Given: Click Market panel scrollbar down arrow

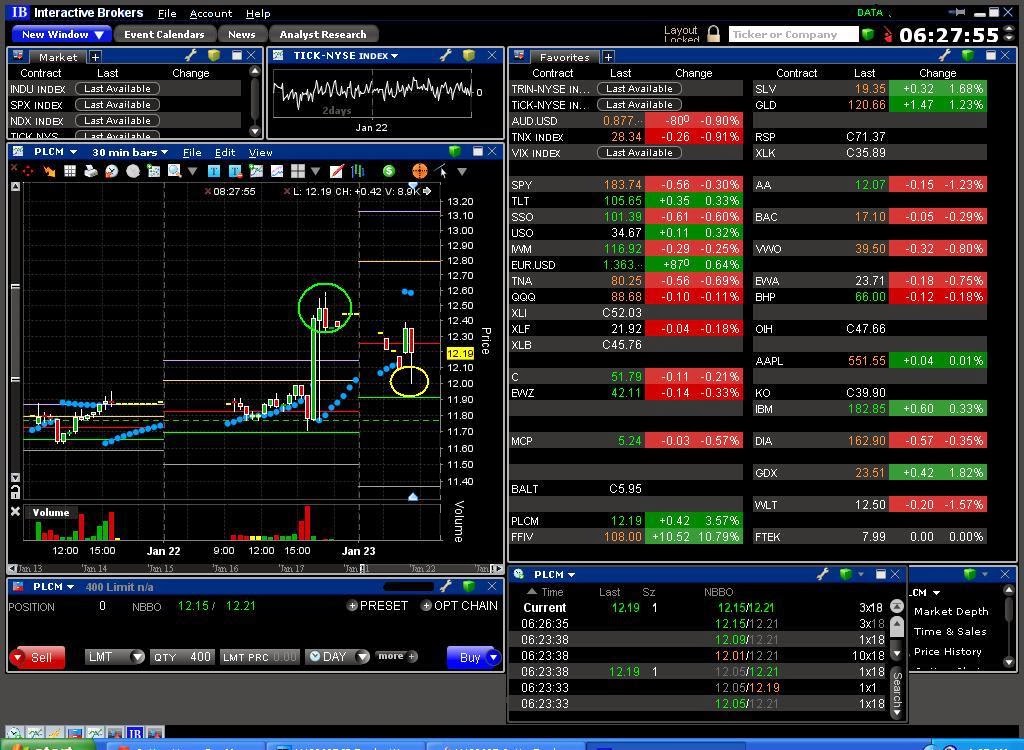Looking at the screenshot, I should 255,131.
